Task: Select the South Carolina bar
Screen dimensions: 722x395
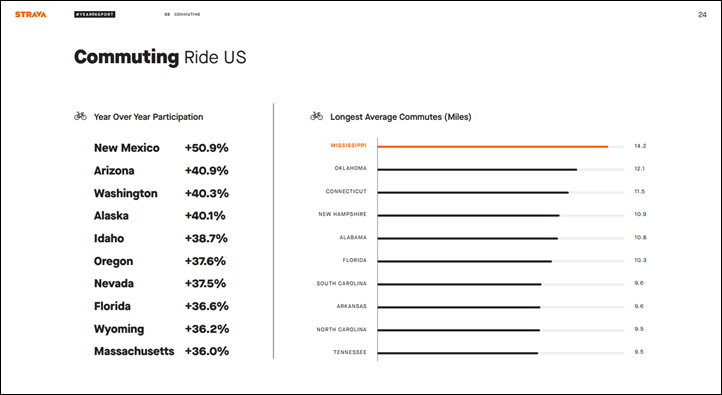Action: click(460, 284)
